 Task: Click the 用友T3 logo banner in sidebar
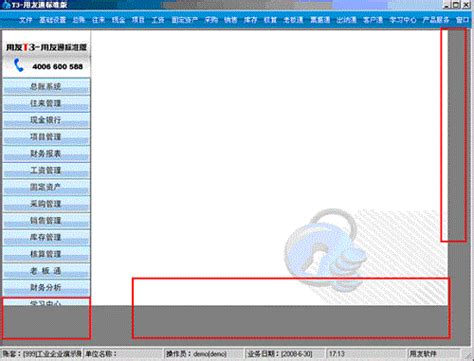(x=46, y=47)
